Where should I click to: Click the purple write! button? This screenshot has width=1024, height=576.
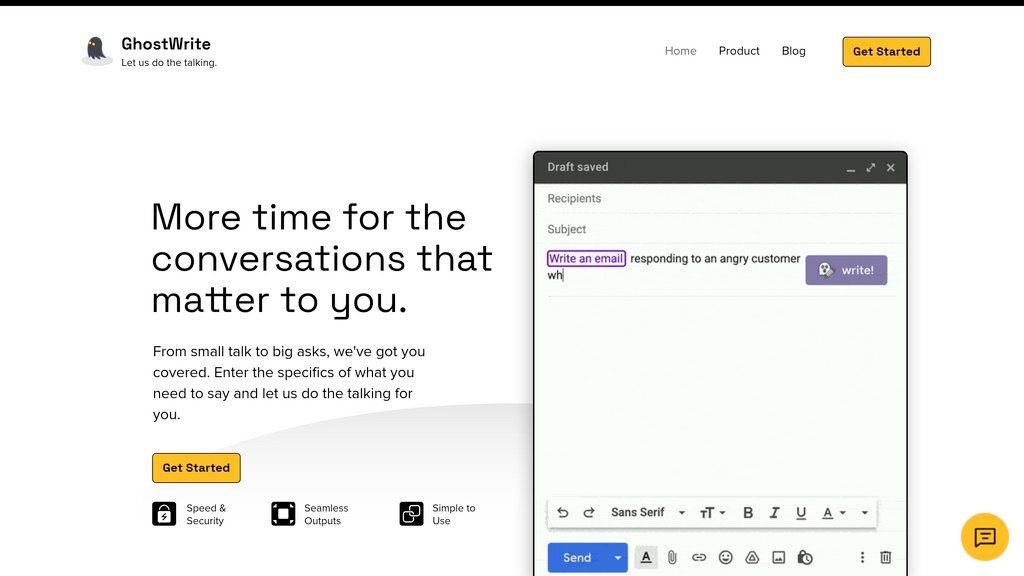point(846,269)
